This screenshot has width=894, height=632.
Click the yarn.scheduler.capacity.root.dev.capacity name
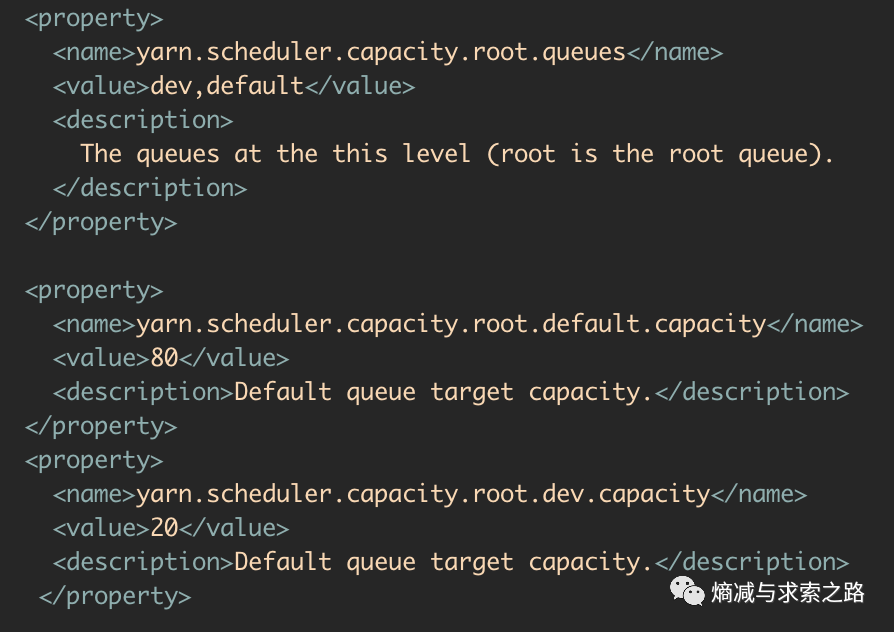[x=423, y=495]
